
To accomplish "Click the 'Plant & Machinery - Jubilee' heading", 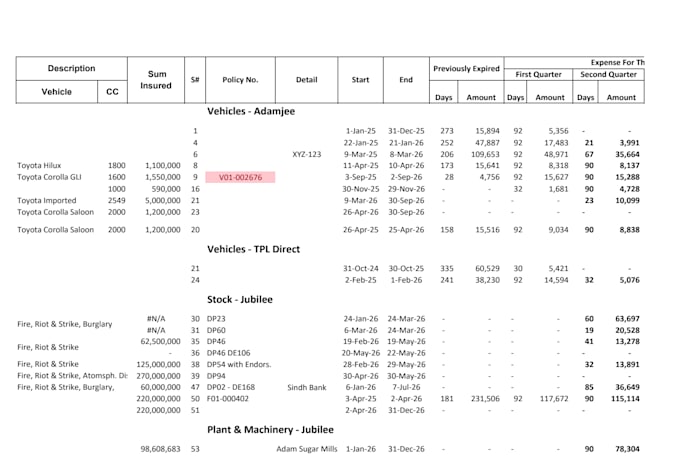I will coord(270,429).
